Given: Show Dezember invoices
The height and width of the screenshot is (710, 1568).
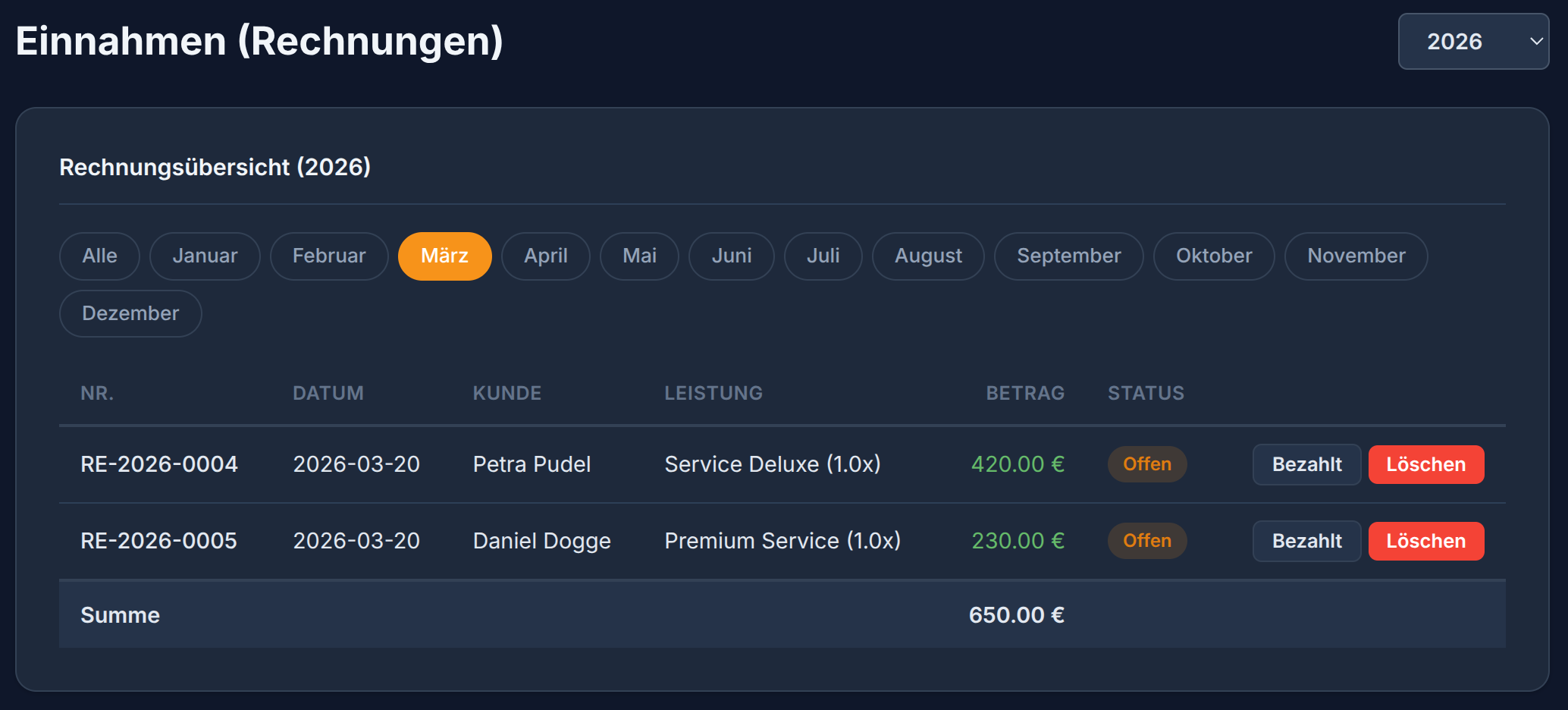Looking at the screenshot, I should click(130, 314).
